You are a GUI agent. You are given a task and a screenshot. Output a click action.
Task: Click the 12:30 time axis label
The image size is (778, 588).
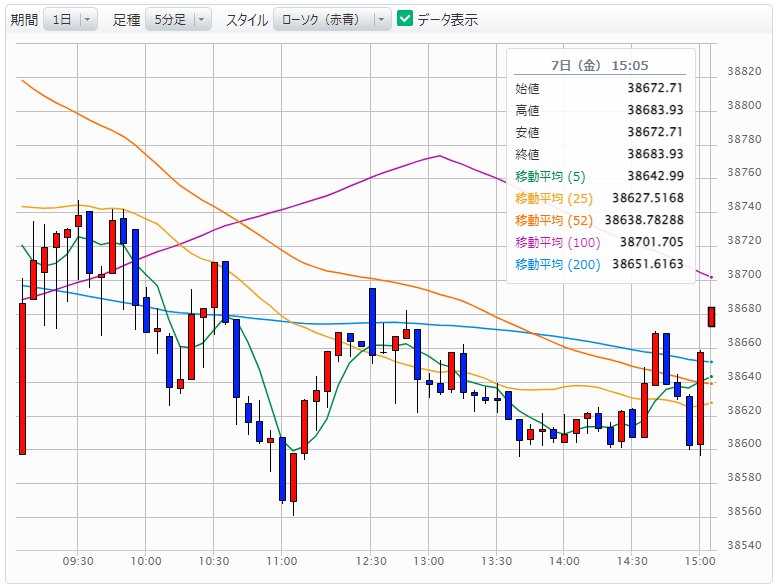point(372,561)
